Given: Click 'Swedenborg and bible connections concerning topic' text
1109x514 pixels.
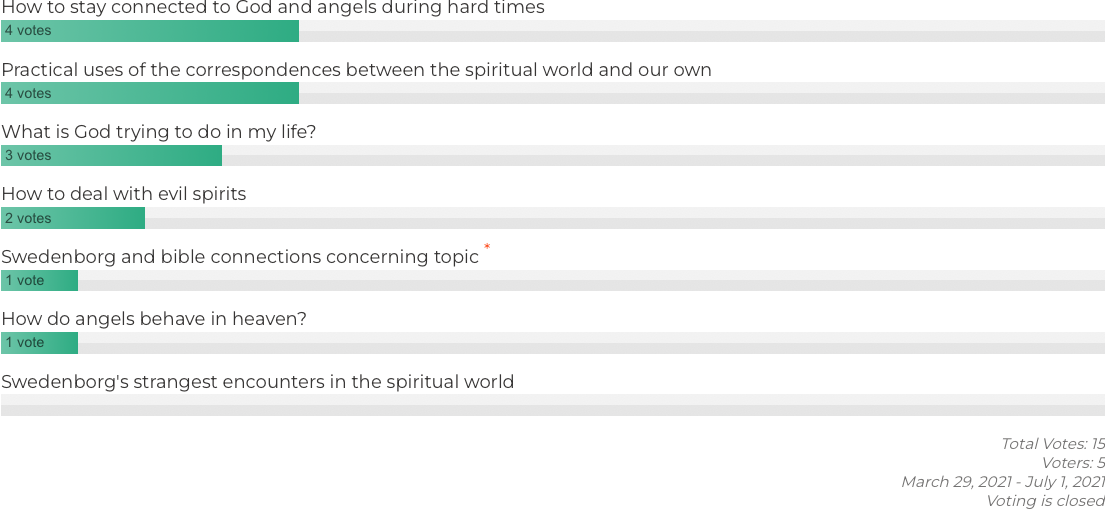Looking at the screenshot, I should coord(240,257).
